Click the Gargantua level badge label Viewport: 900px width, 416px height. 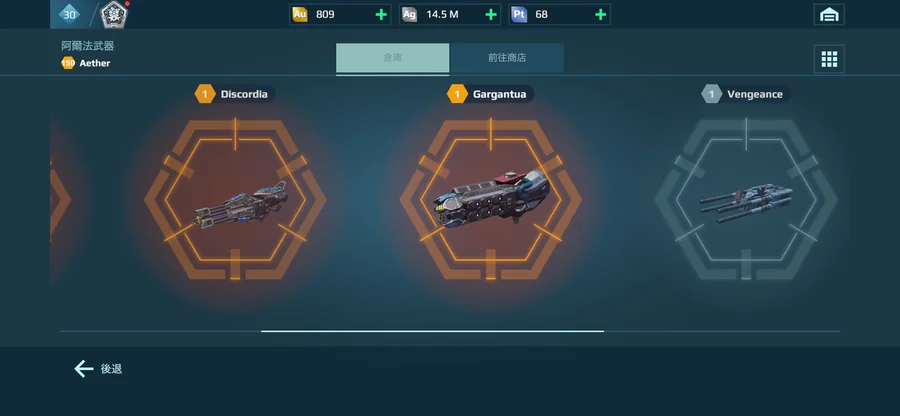click(x=457, y=94)
